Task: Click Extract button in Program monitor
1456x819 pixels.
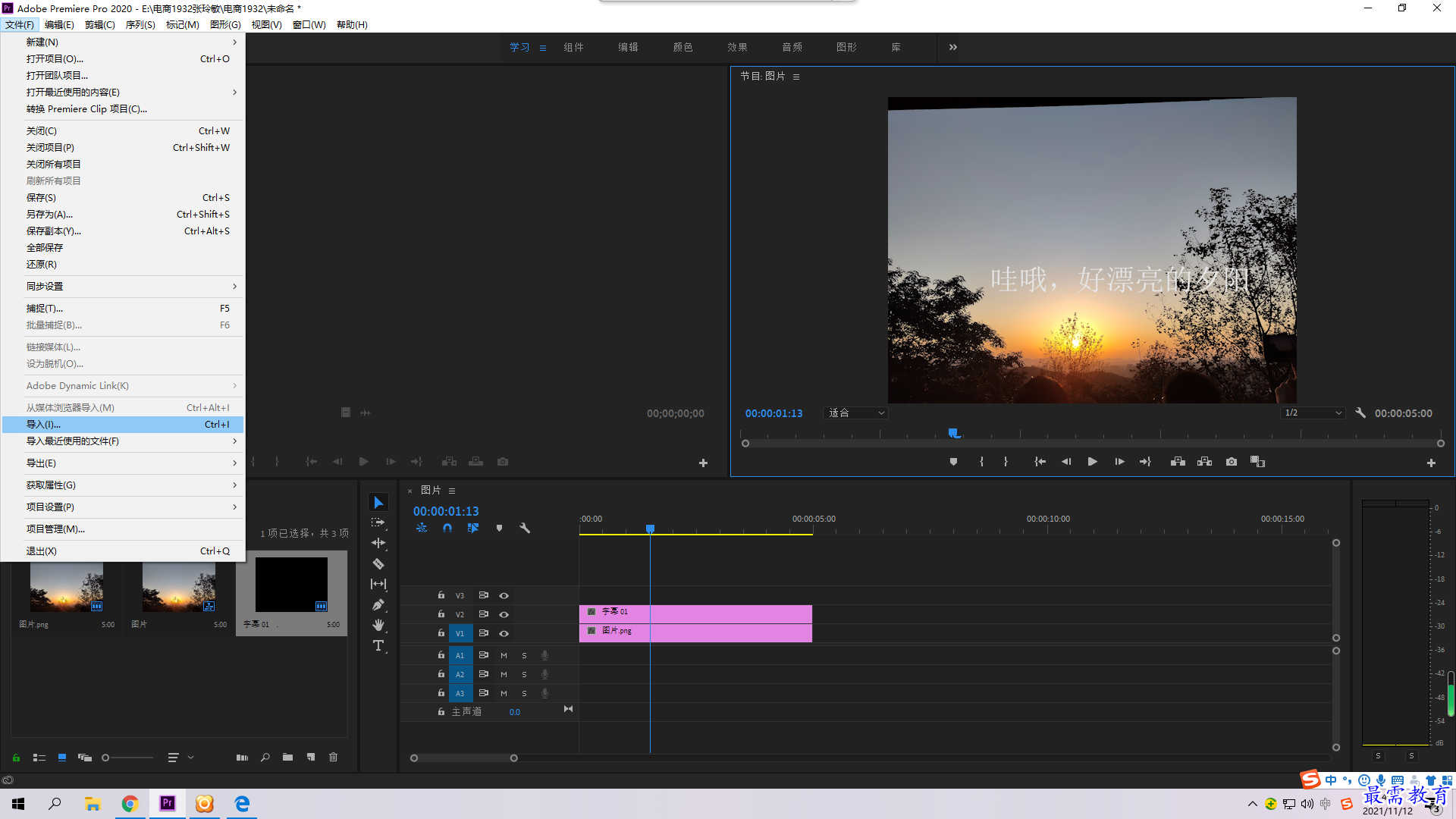Action: [1204, 462]
